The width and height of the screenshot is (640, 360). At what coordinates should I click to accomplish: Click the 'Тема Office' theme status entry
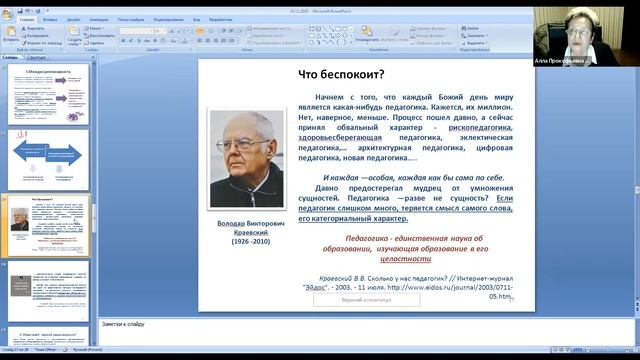pyautogui.click(x=45, y=350)
